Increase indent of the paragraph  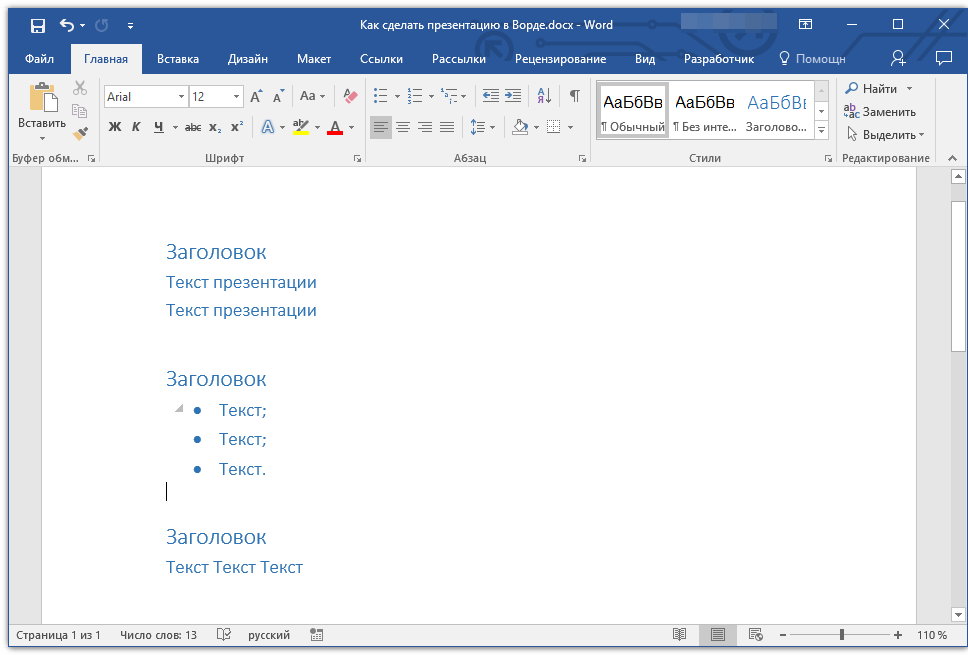click(x=513, y=96)
